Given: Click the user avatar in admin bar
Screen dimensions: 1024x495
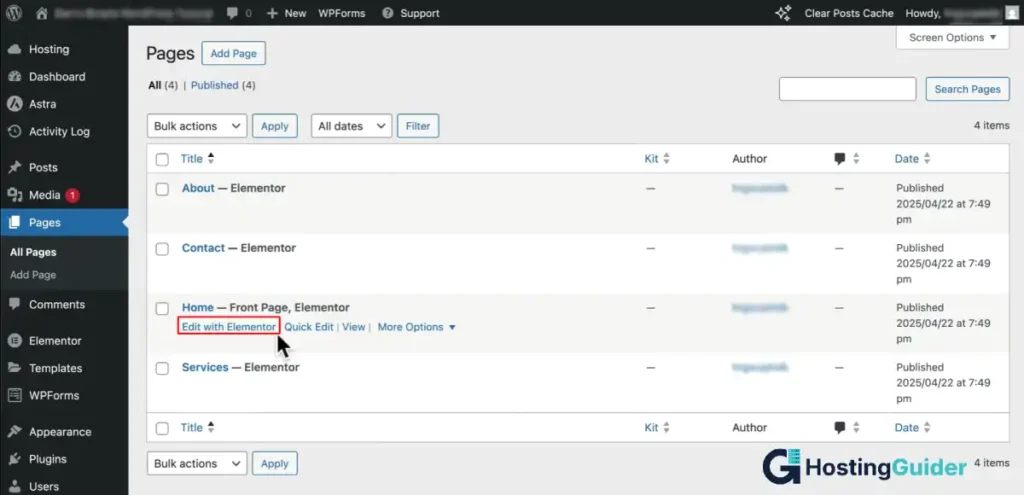Looking at the screenshot, I should [x=1011, y=13].
